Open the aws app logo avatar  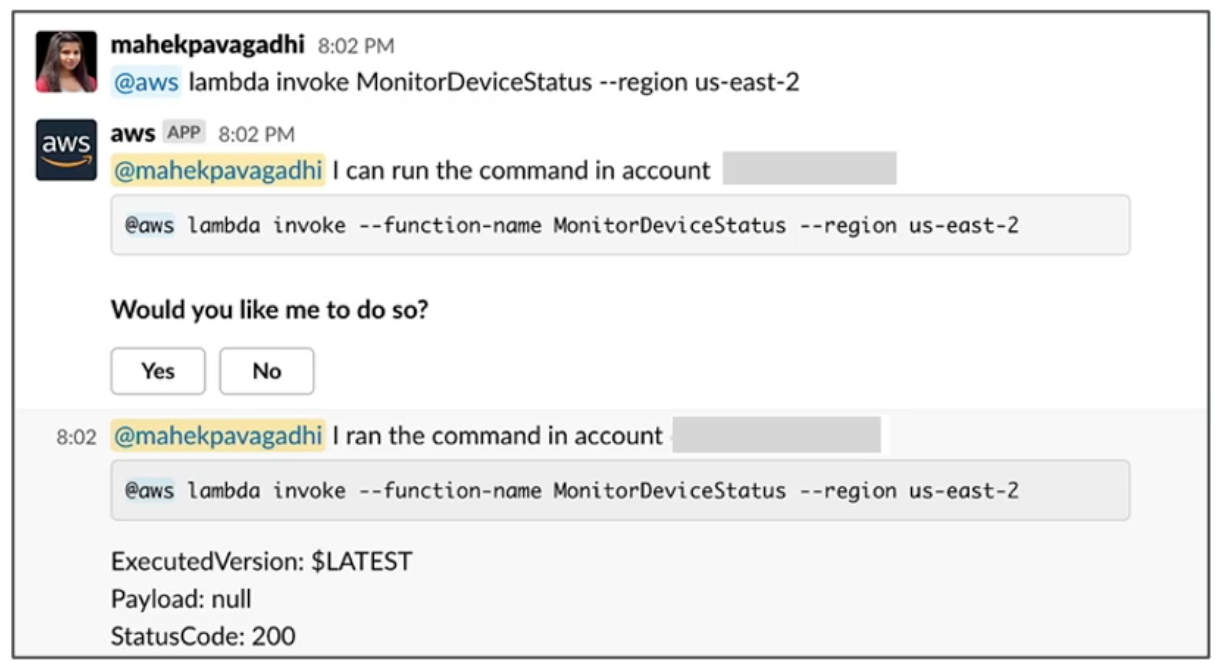click(66, 150)
